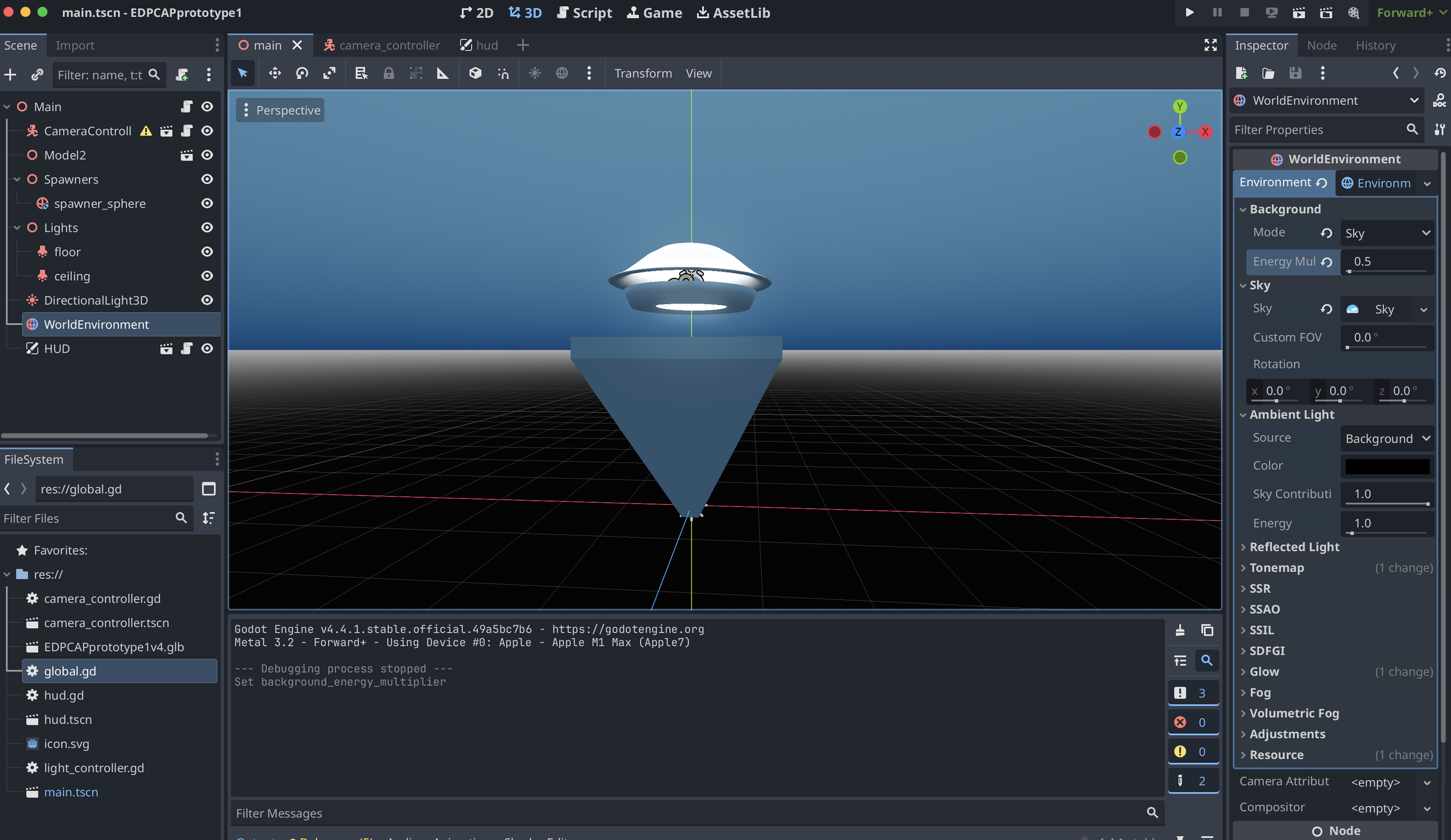This screenshot has height=840, width=1451.
Task: Select the Rotate mode tool
Action: 302,73
